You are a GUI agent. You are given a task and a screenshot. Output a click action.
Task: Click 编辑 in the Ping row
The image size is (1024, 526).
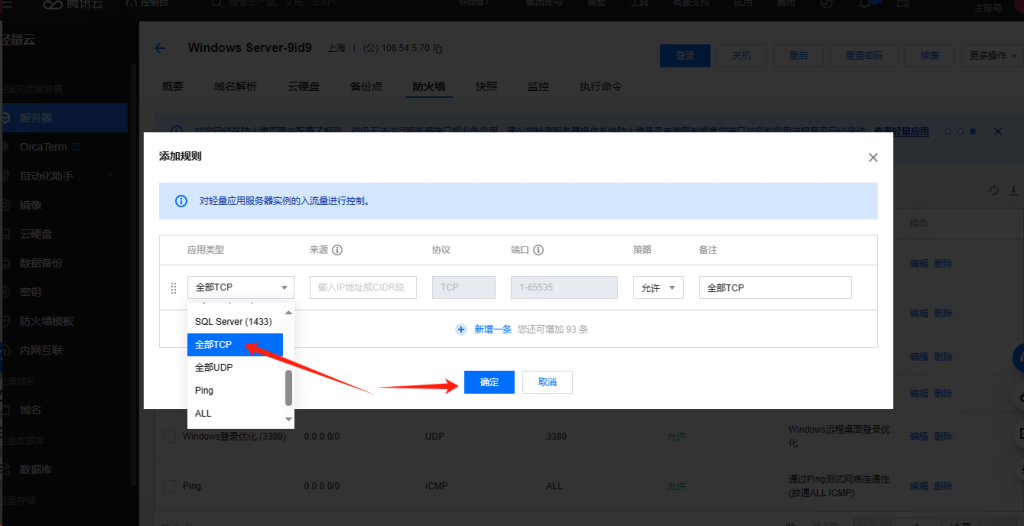point(918,486)
